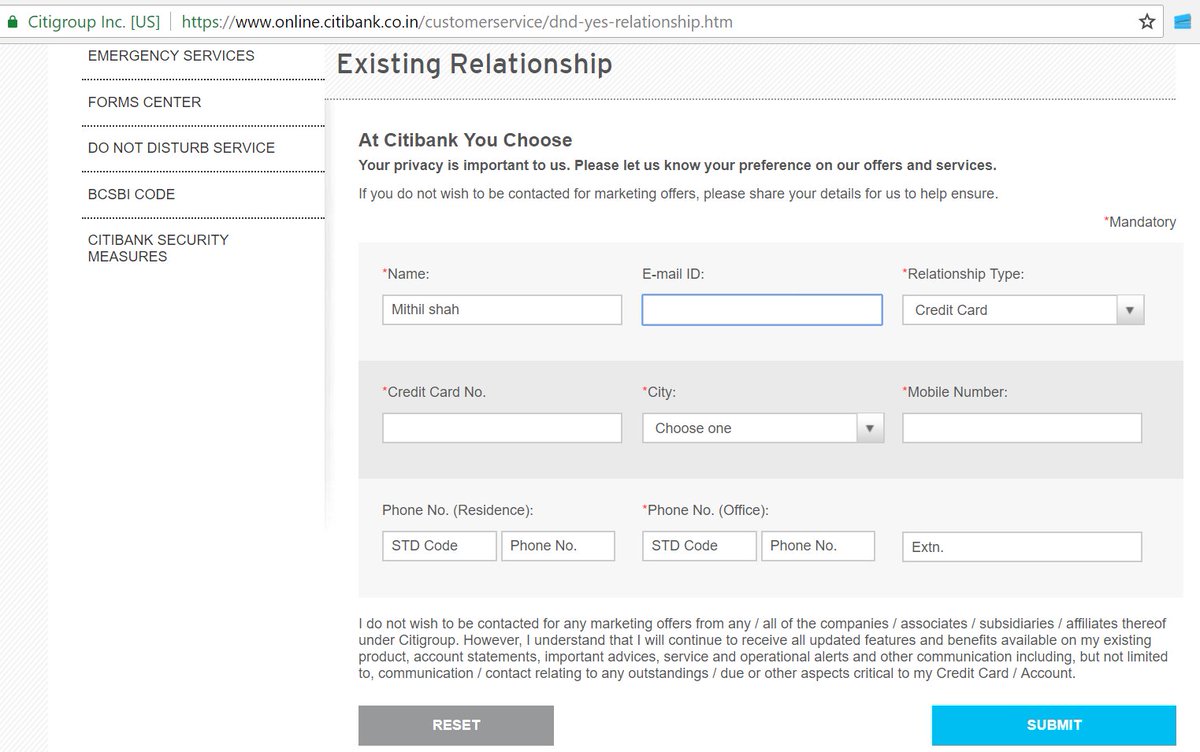Click 'Phone No. (Residence):' label
This screenshot has height=752, width=1200.
(x=457, y=510)
